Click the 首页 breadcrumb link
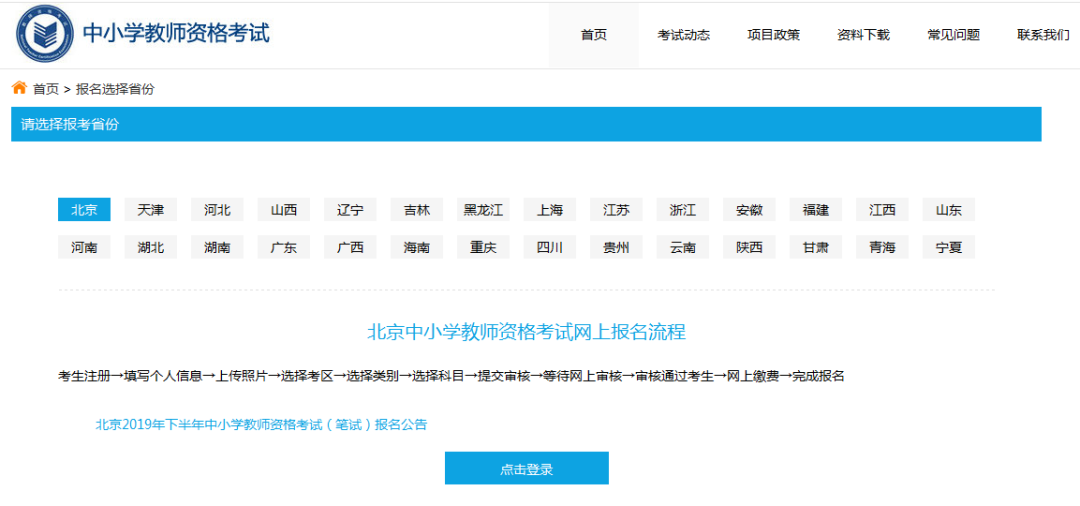 45,89
